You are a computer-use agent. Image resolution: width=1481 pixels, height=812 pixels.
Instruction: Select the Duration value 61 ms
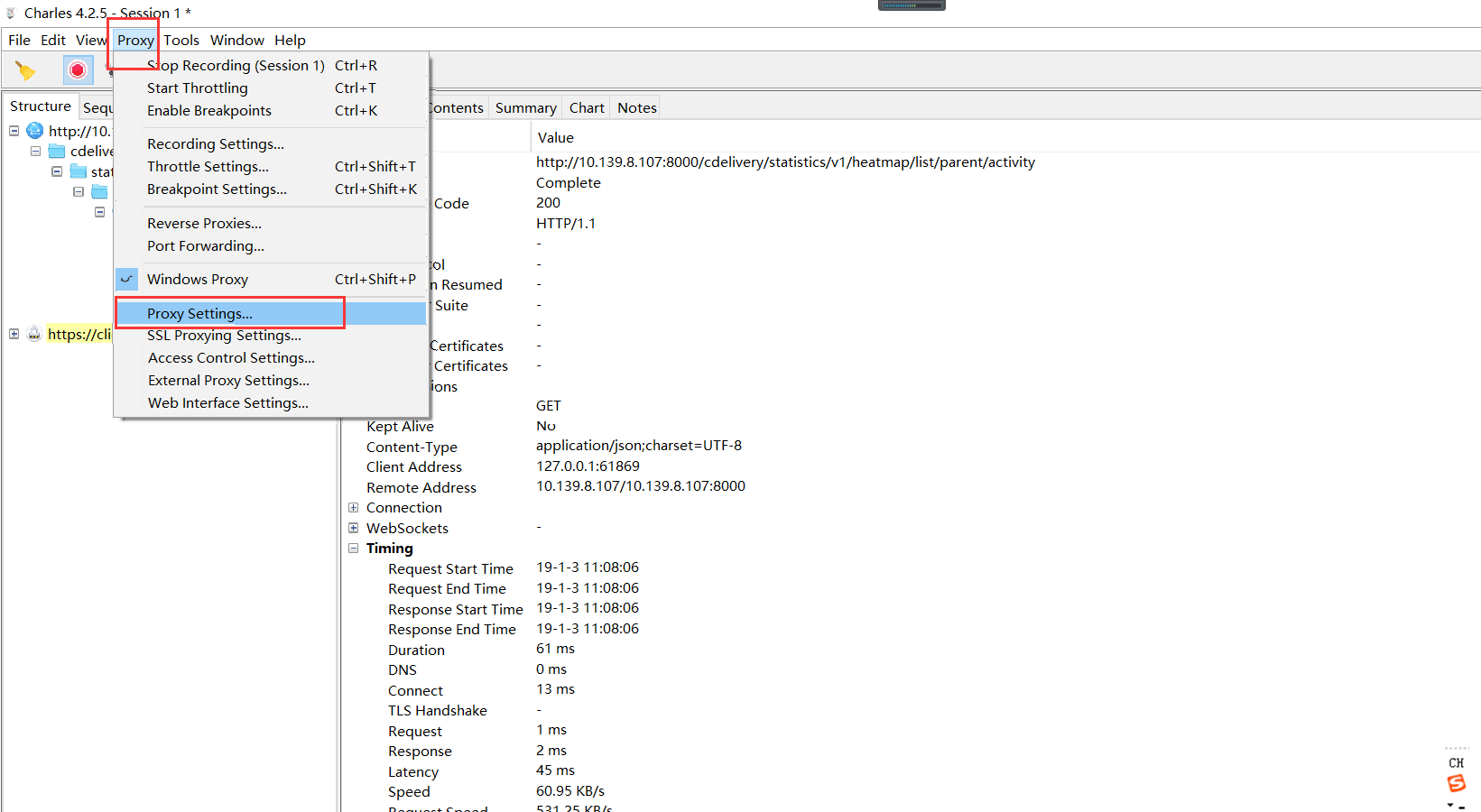click(x=555, y=648)
